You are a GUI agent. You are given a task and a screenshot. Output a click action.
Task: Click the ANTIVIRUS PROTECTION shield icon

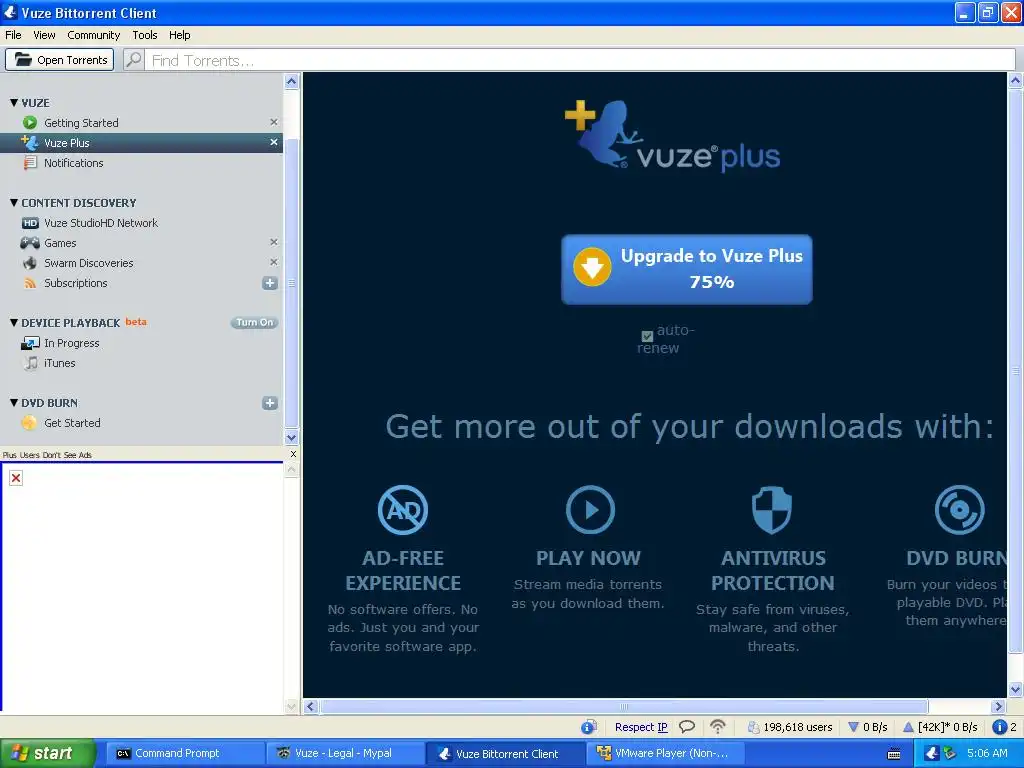(x=772, y=510)
